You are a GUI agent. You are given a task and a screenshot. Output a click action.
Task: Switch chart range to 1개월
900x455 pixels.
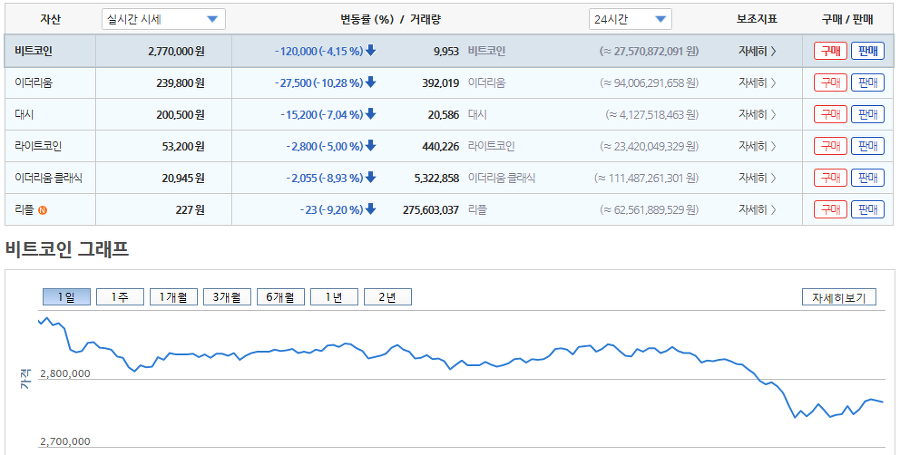coord(173,297)
